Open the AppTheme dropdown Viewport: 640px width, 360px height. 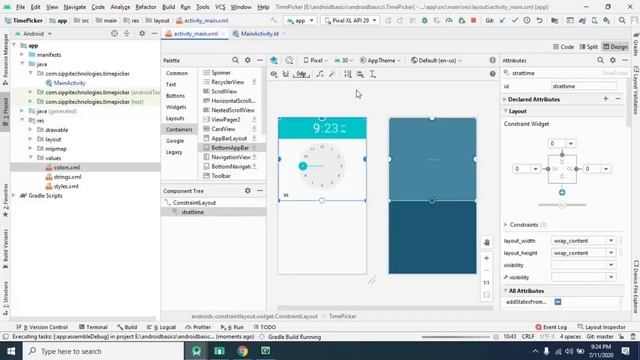point(380,60)
